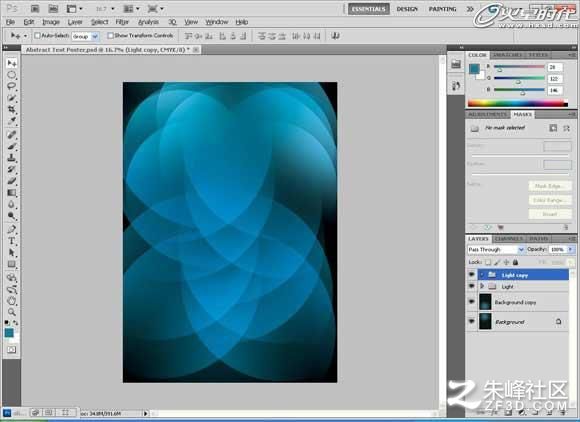Hide the Background copy layer
This screenshot has height=422, width=580.
[x=472, y=302]
